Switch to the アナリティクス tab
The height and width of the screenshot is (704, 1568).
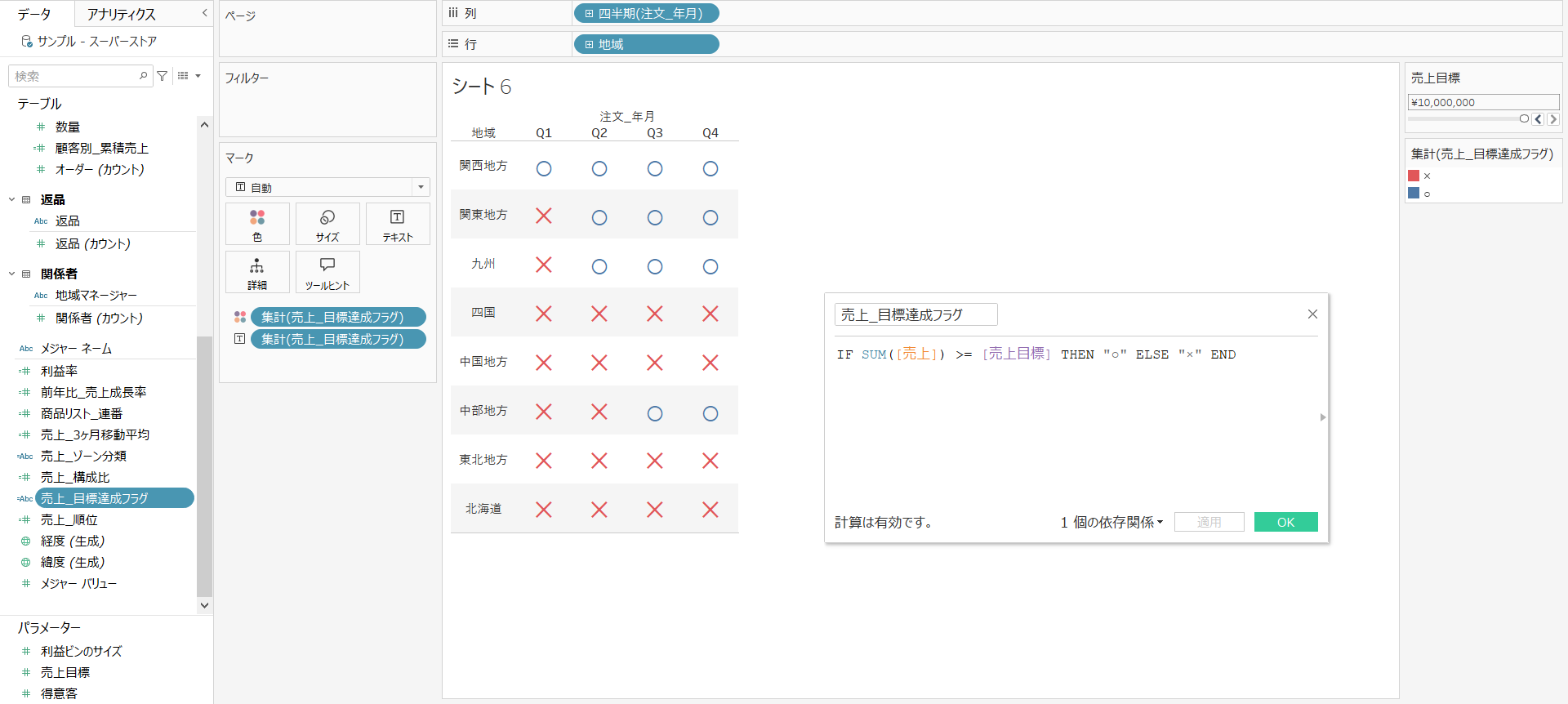pos(121,14)
